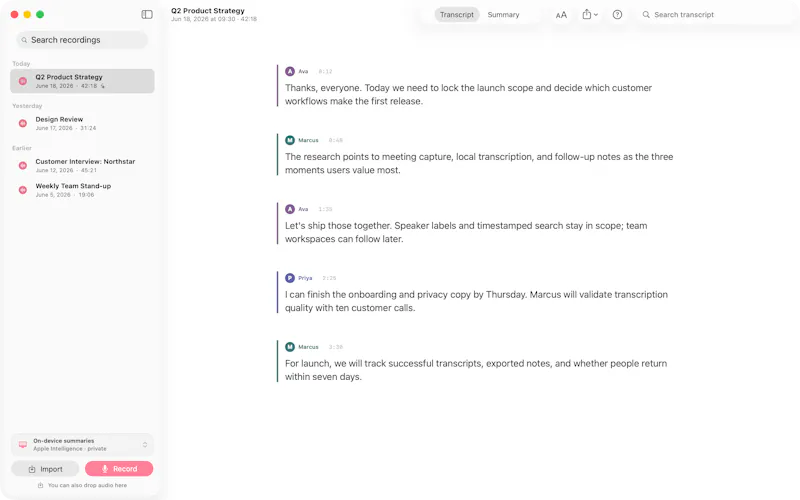The image size is (800, 500).
Task: Click the paragraph starting "Let's ship those together"
Action: 466,232
